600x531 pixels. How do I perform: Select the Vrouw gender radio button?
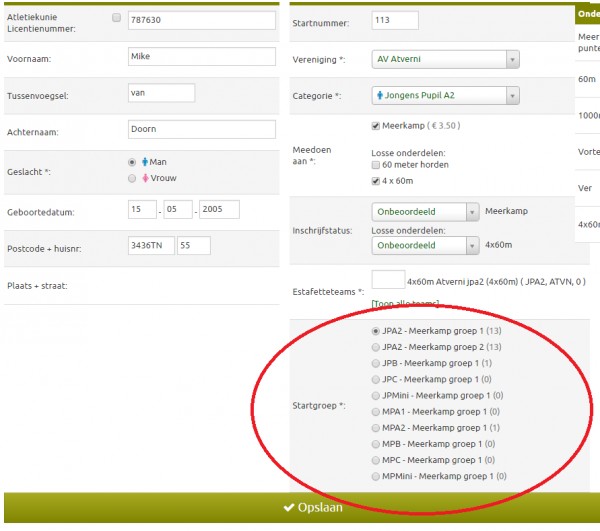132,179
